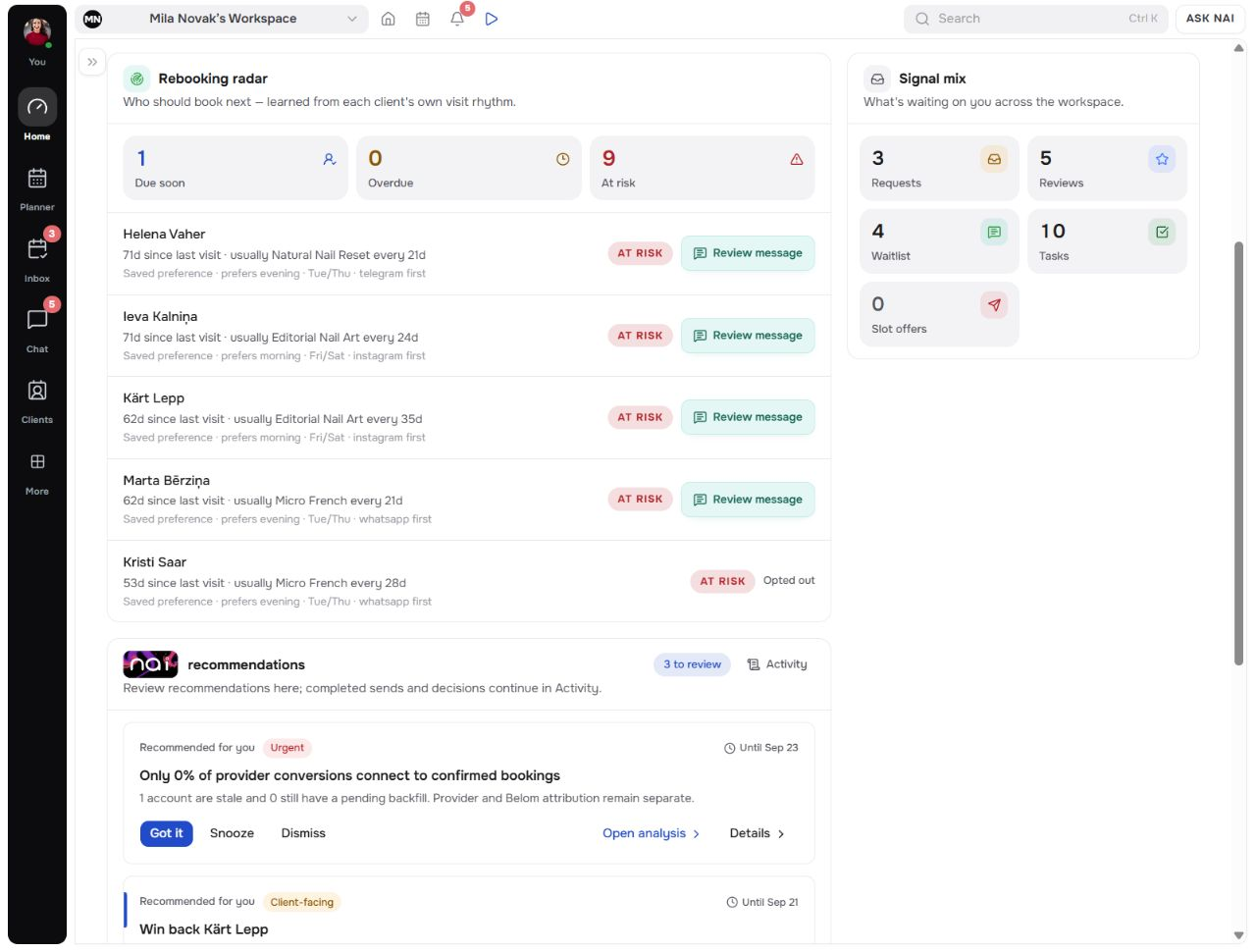
Task: Click the play icon in top bar
Action: point(492,19)
